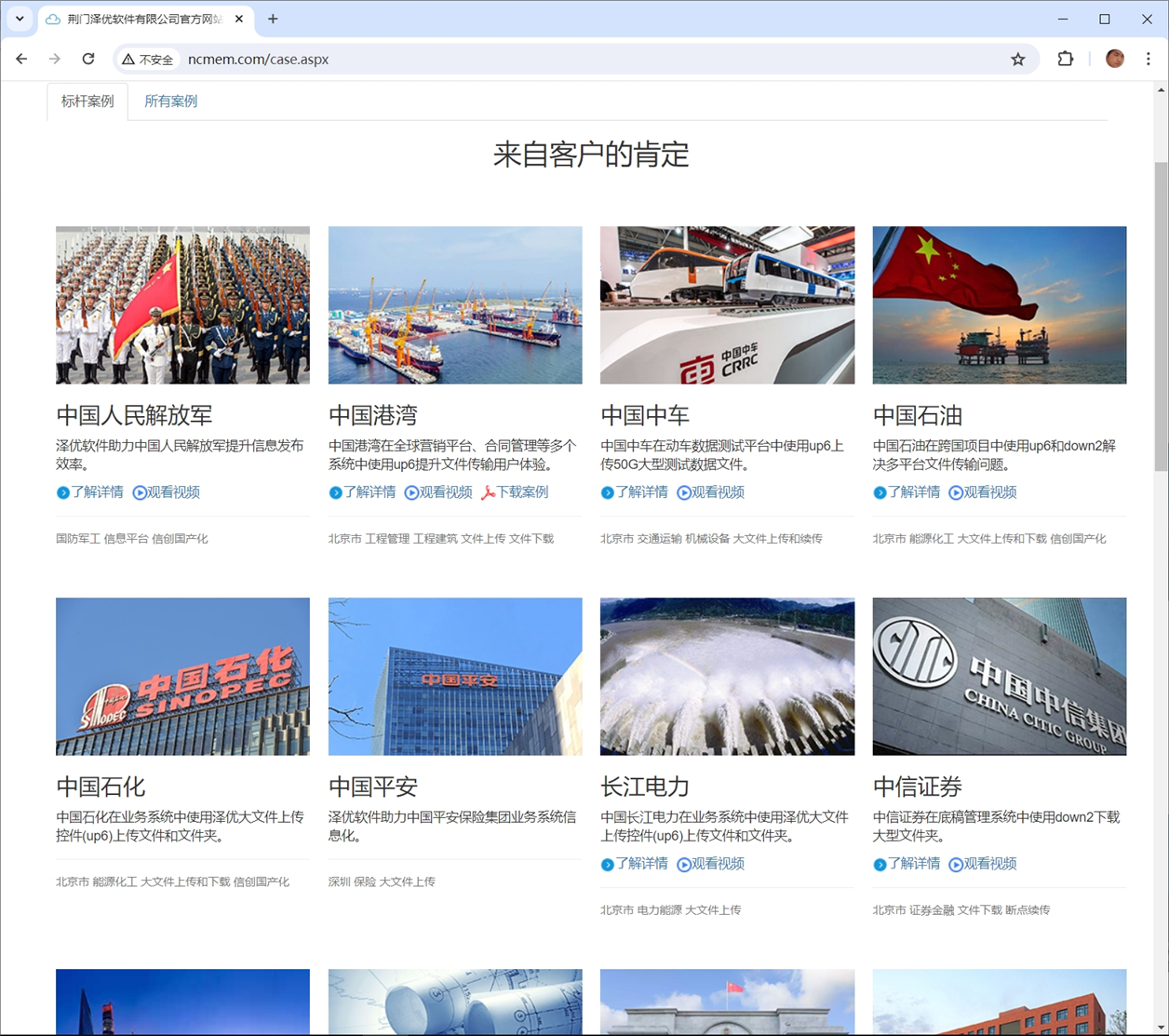Open the 中国石化 Sinopec thumbnail

182,676
